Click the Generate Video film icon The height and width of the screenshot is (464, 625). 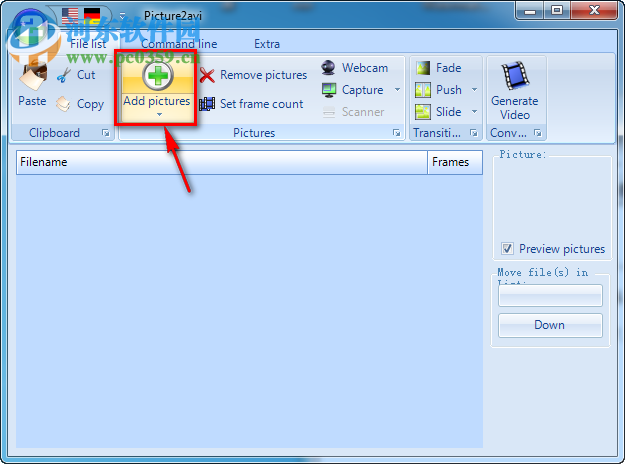(515, 75)
